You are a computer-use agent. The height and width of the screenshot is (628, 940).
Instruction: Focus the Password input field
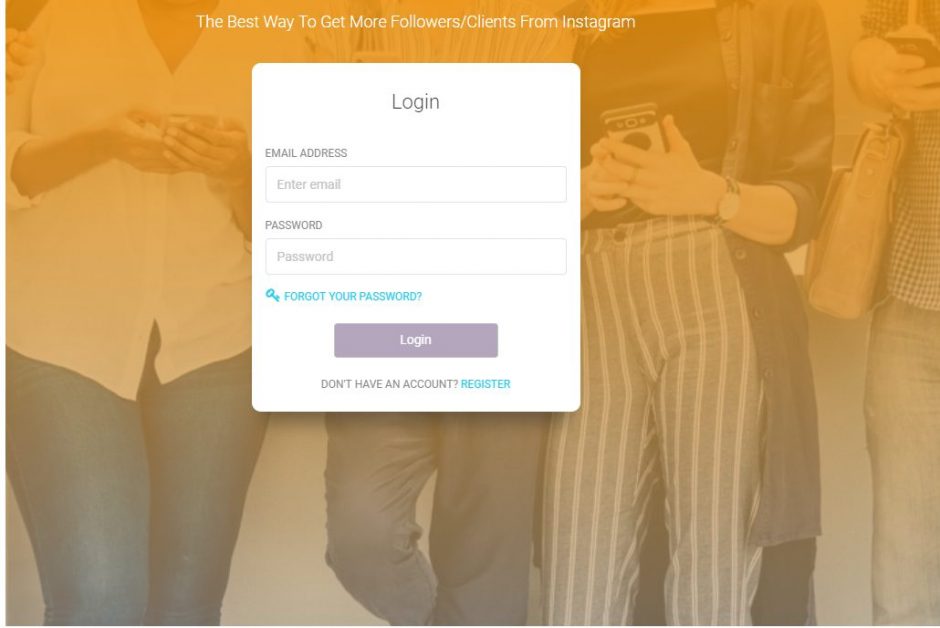415,256
